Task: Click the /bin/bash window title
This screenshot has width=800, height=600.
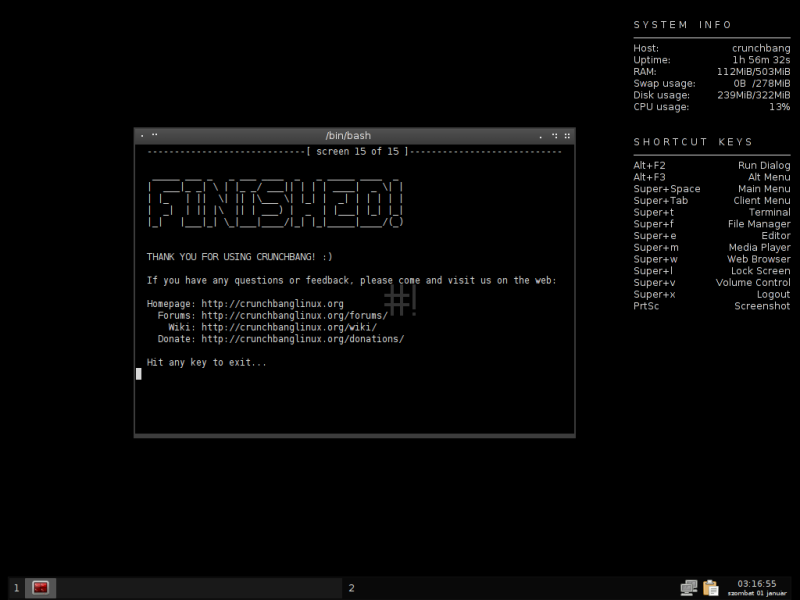Action: (348, 136)
